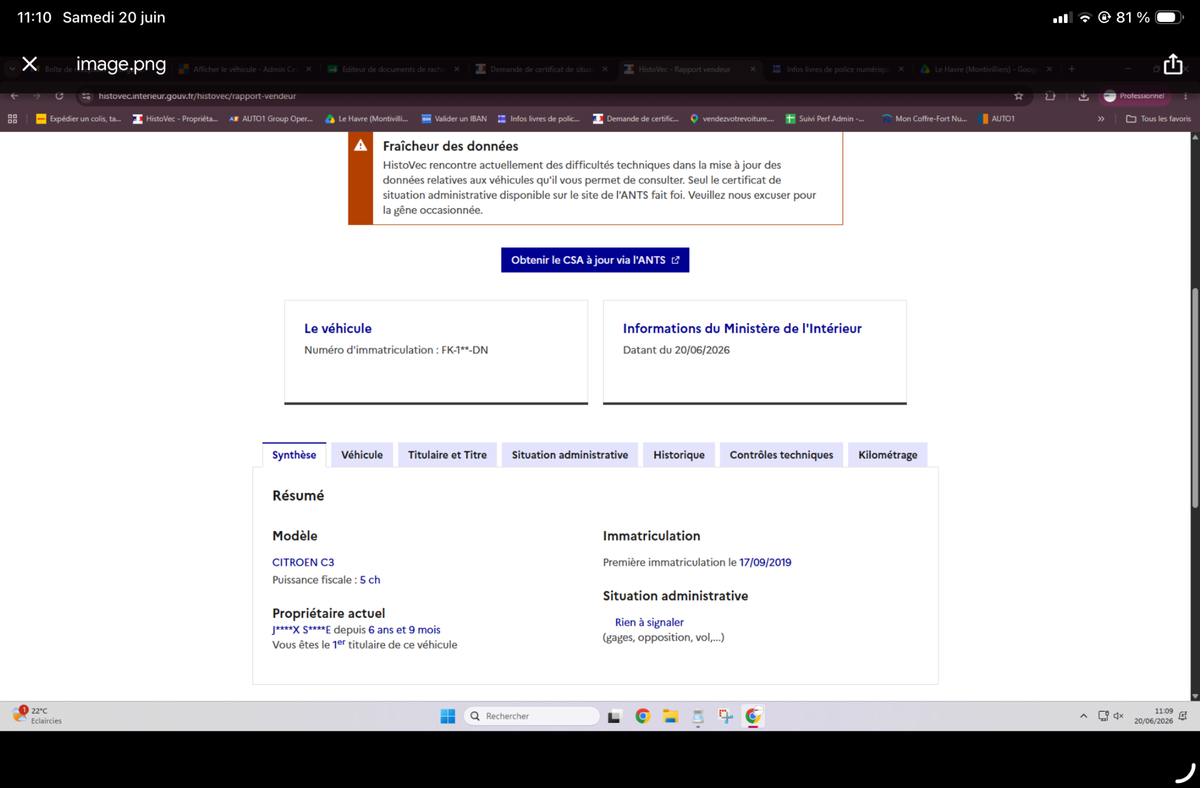Click the 6 ans et 9 mois text
Viewport: 1200px width, 788px height.
404,630
